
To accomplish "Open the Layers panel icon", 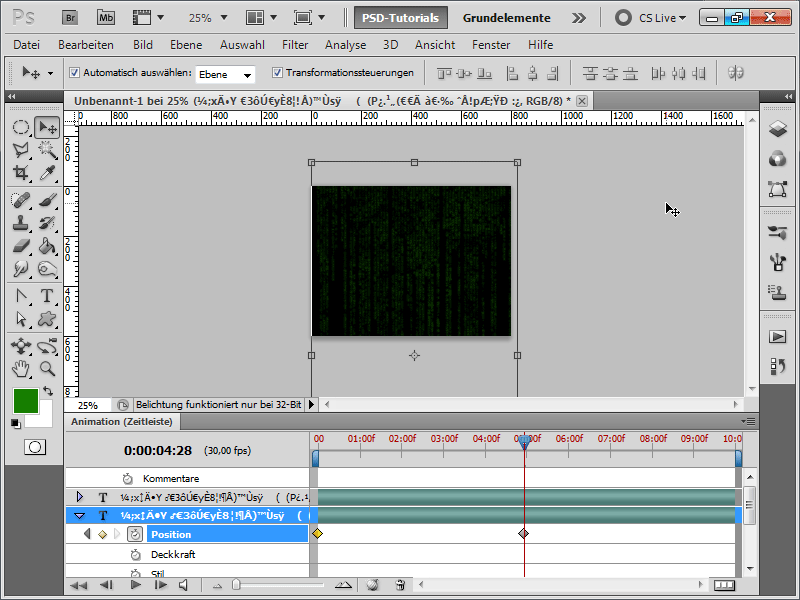I will click(778, 129).
